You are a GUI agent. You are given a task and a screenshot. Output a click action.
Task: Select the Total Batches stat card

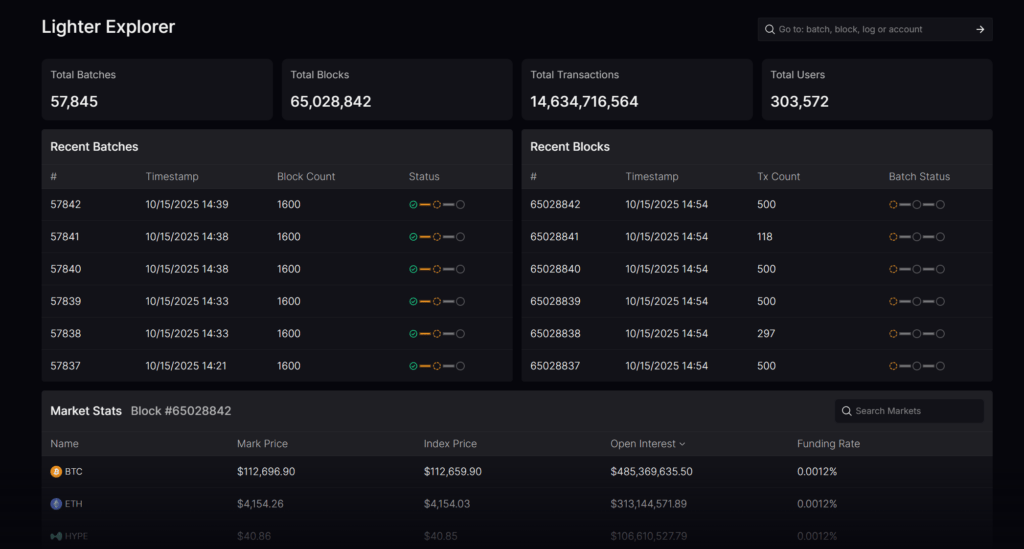157,89
